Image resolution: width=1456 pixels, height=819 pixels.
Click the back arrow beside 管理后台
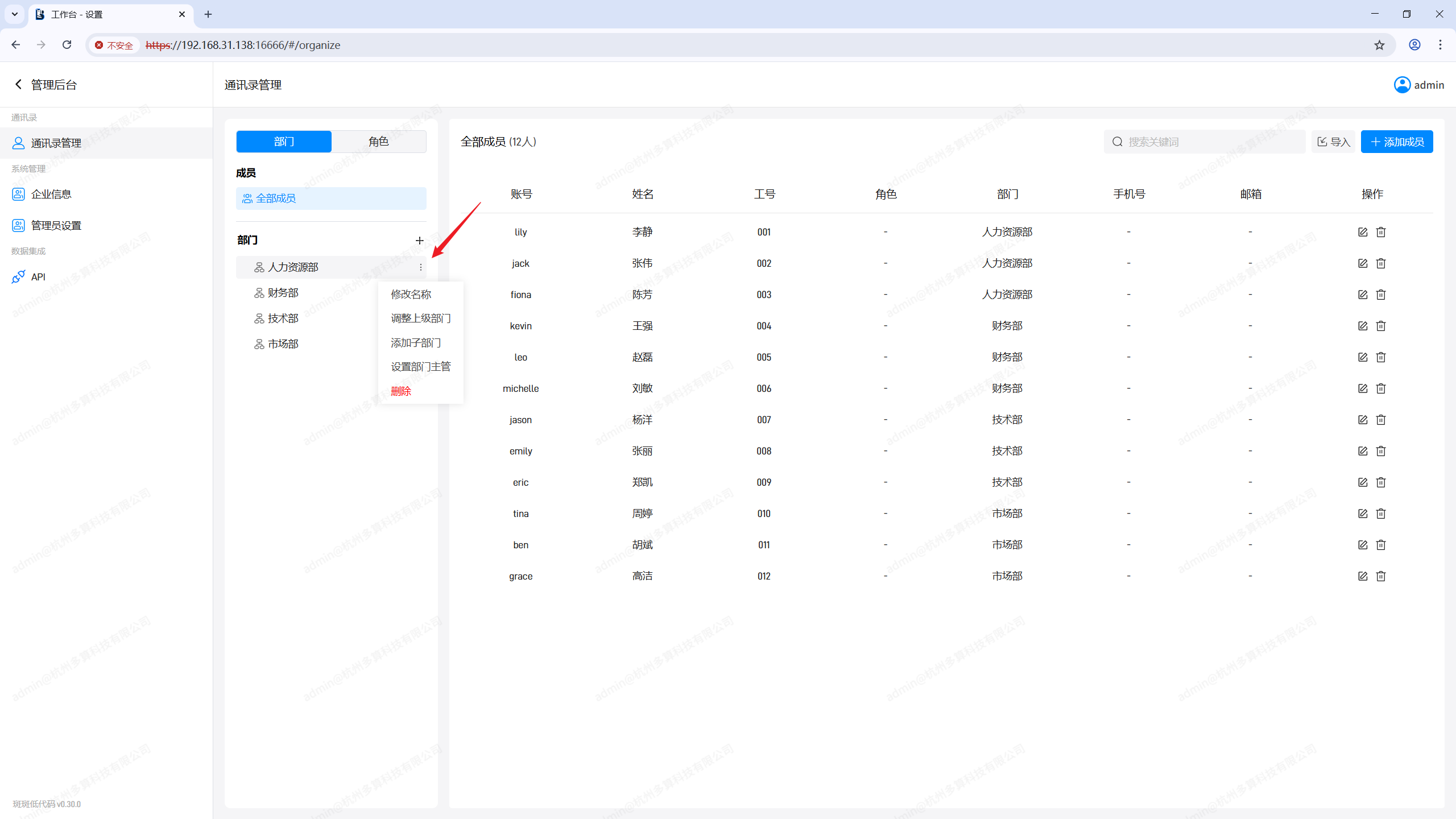(x=18, y=85)
